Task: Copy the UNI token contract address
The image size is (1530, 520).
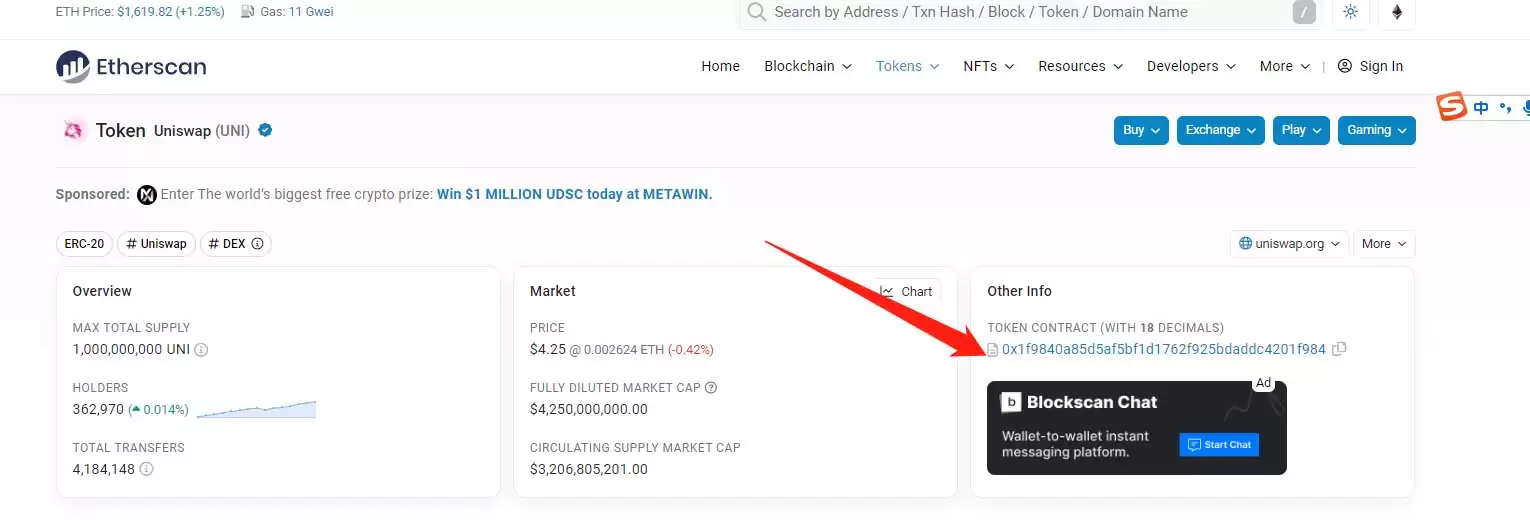Action: coord(1340,349)
